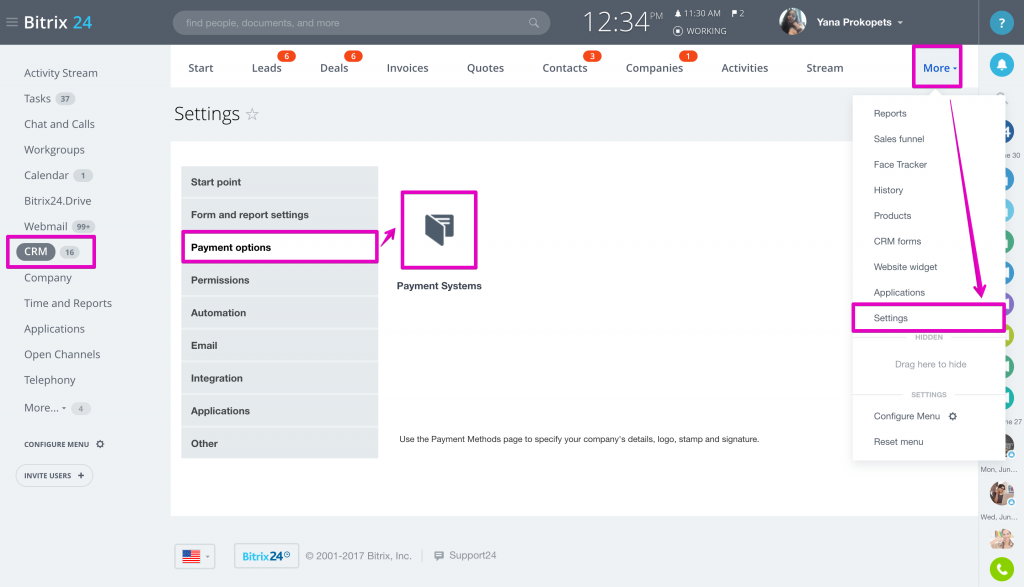Go to the Stream tab
This screenshot has width=1024, height=587.
point(825,68)
